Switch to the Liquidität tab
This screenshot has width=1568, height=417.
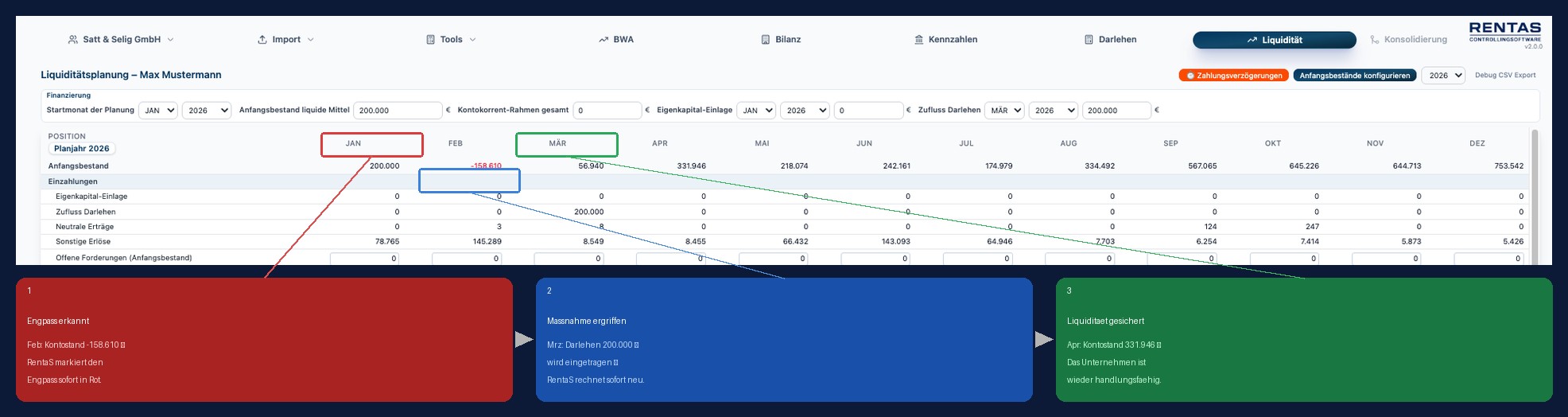tap(1274, 40)
